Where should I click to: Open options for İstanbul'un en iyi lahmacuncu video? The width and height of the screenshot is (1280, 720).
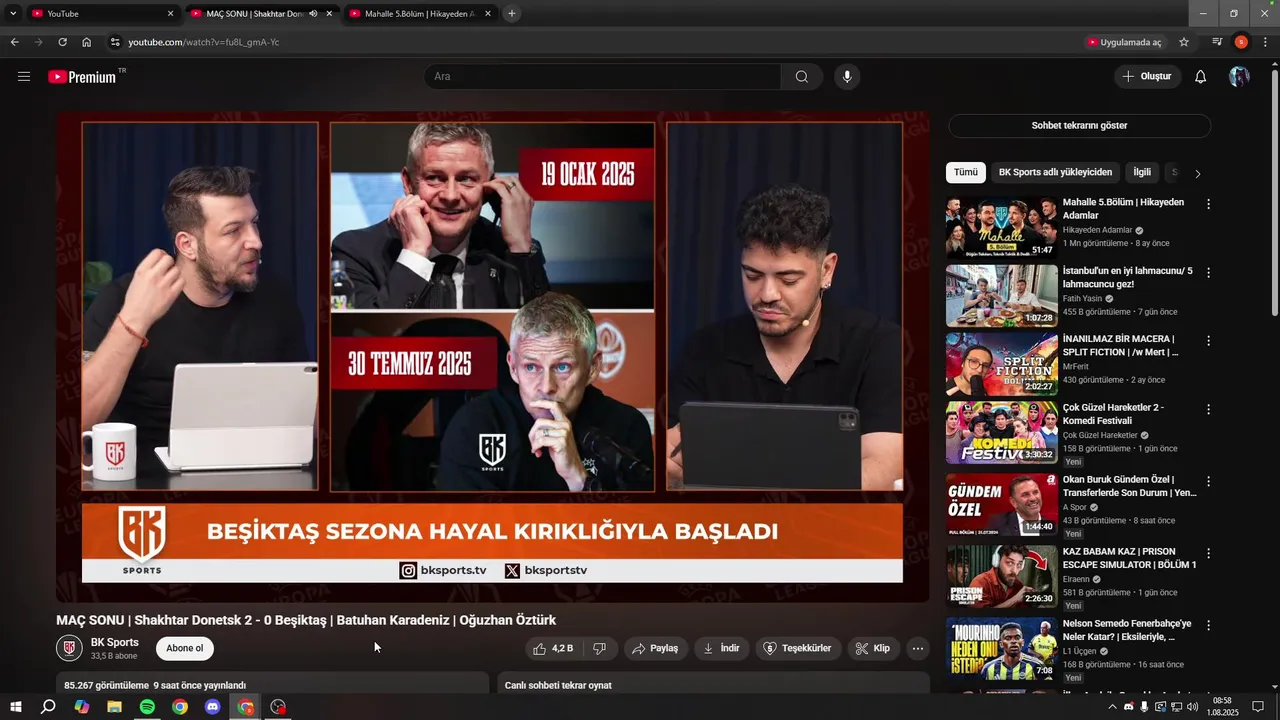pyautogui.click(x=1208, y=273)
